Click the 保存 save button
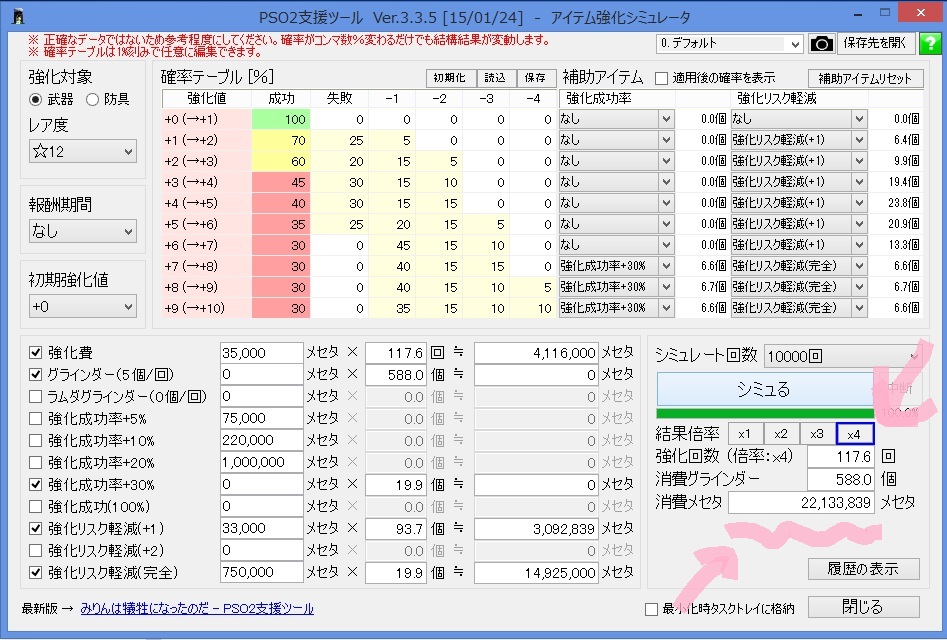The width and height of the screenshot is (947, 640). (x=535, y=78)
